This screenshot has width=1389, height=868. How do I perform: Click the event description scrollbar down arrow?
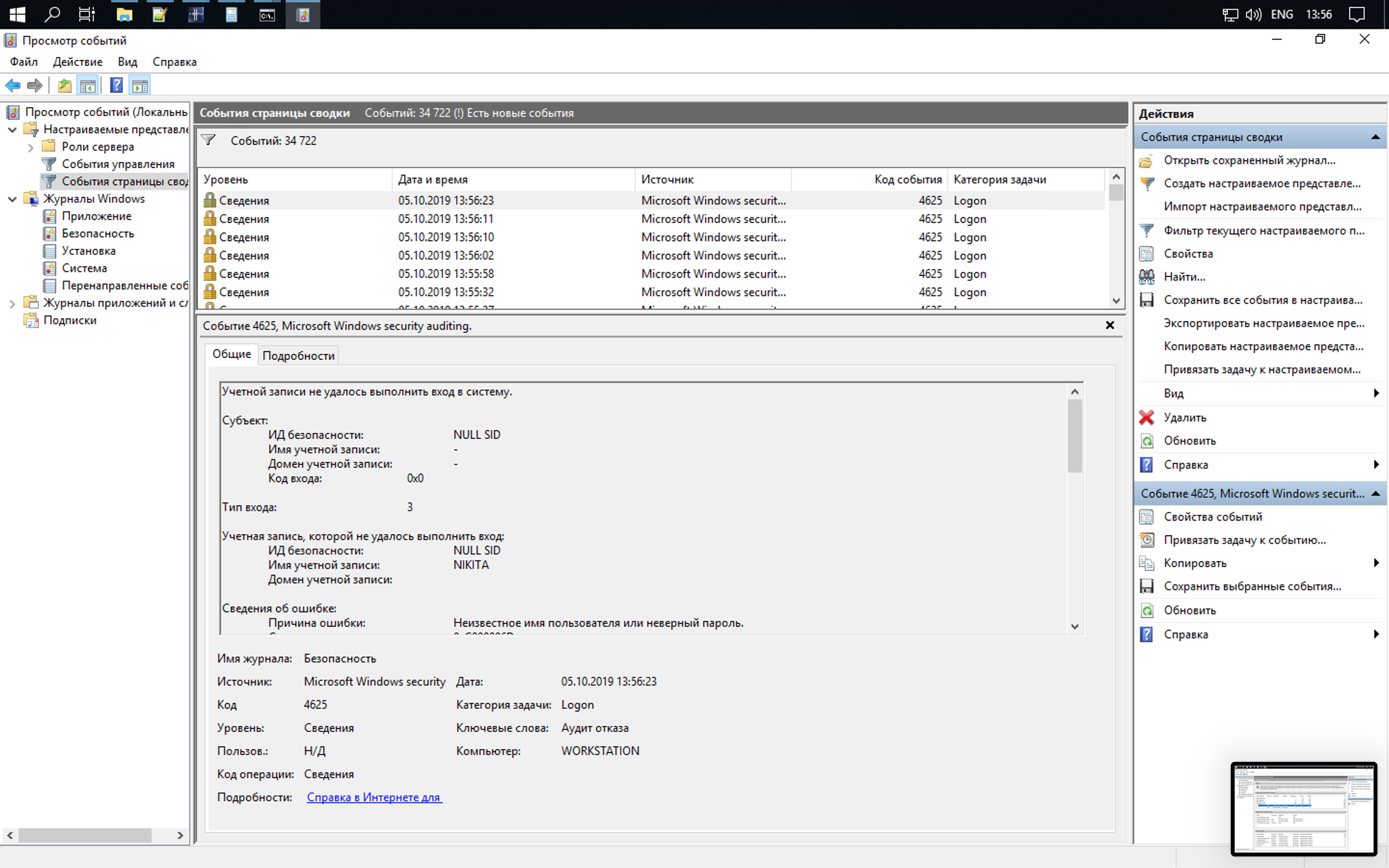click(1075, 626)
